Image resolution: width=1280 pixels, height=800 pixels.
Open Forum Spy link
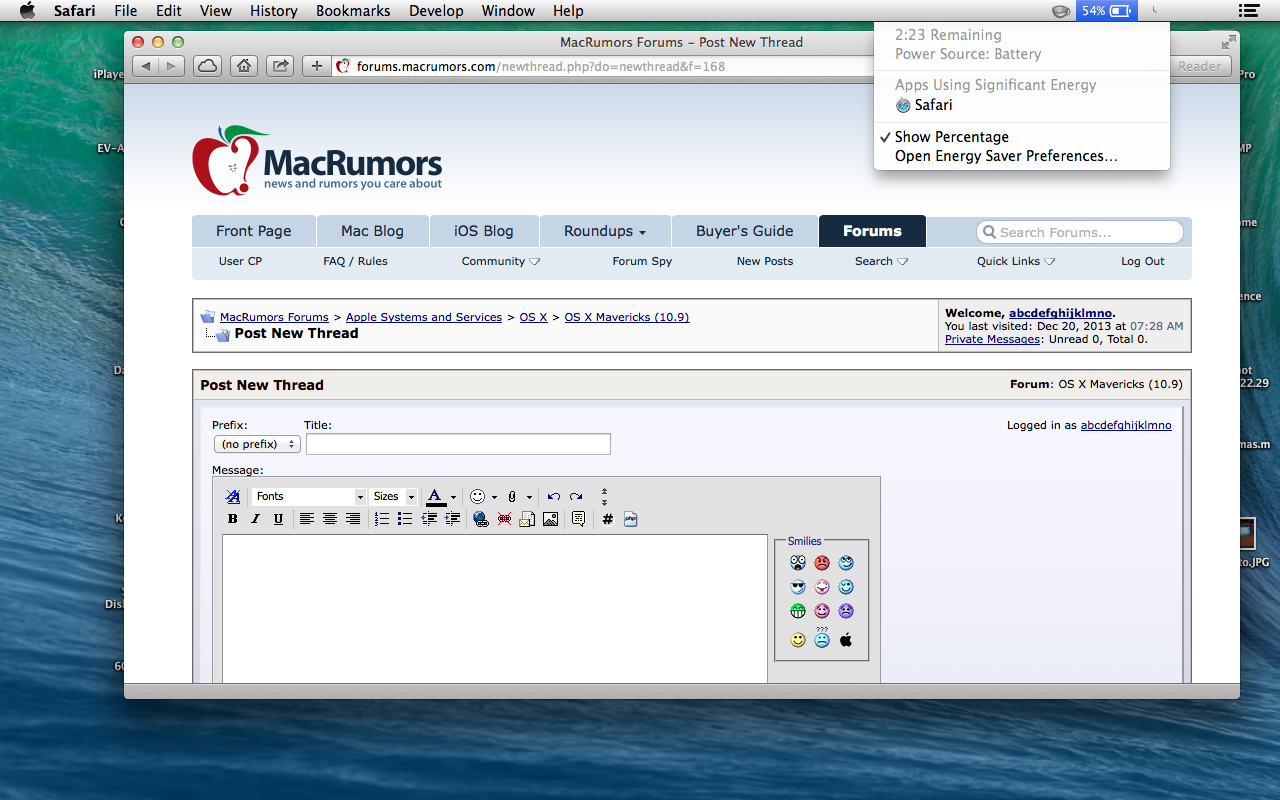click(x=642, y=261)
